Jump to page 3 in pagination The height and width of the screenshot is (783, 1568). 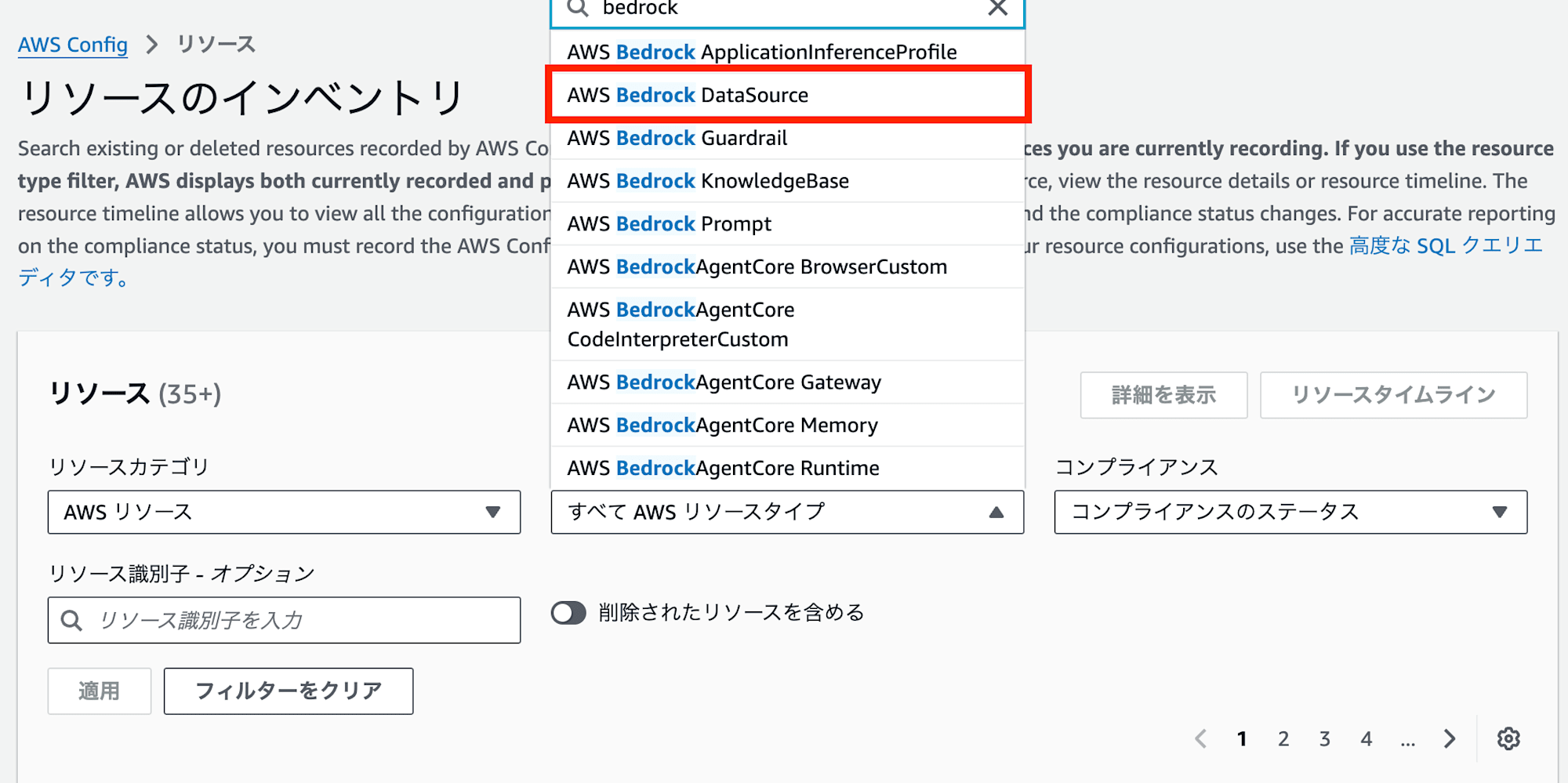pyautogui.click(x=1325, y=738)
